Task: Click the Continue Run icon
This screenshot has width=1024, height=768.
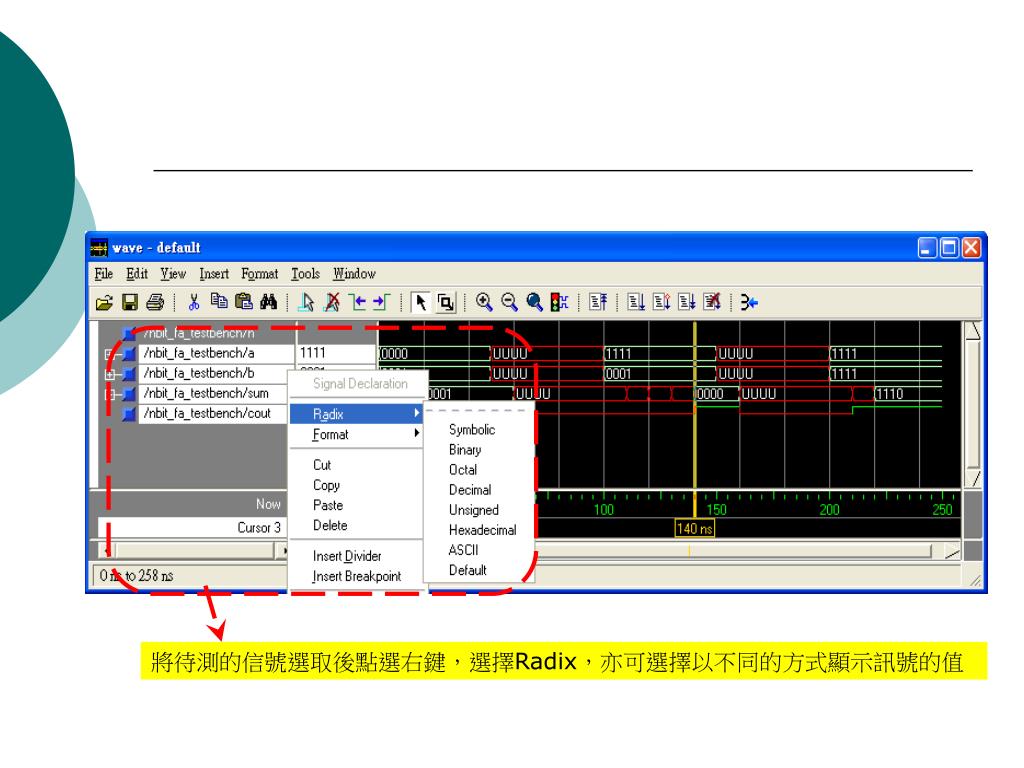Action: 662,302
